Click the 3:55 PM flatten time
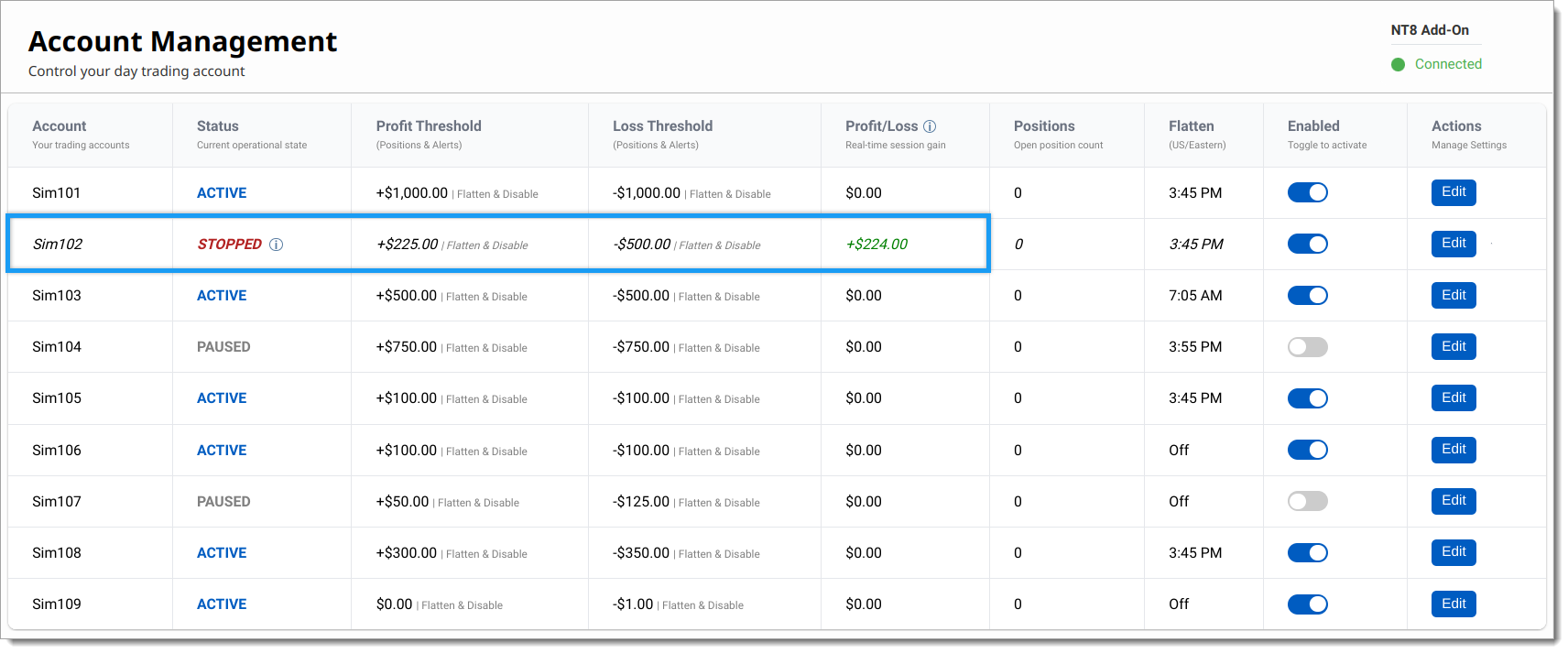 [x=1195, y=347]
